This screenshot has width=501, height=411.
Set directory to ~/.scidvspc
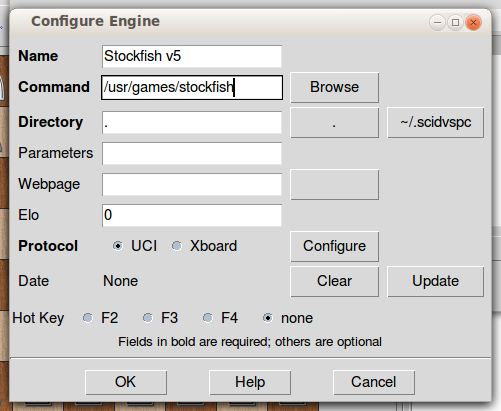435,122
